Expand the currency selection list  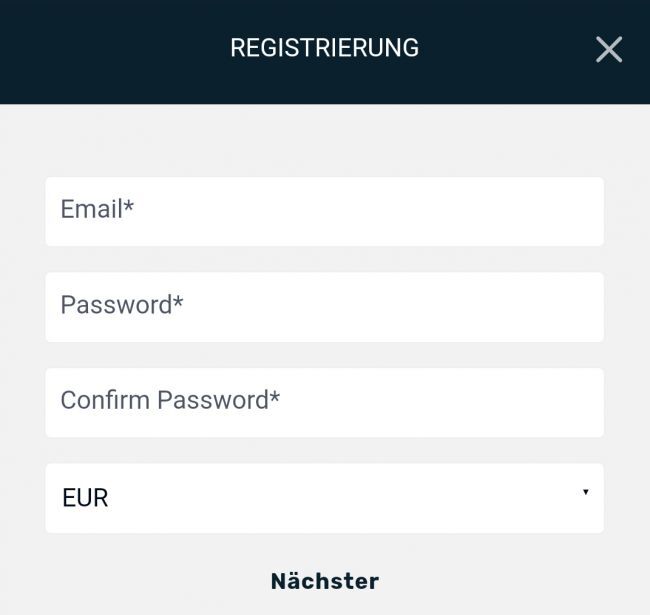point(324,498)
